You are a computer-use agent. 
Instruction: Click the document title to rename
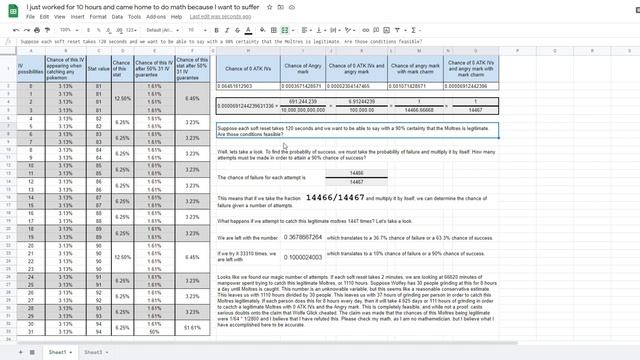(x=143, y=7)
